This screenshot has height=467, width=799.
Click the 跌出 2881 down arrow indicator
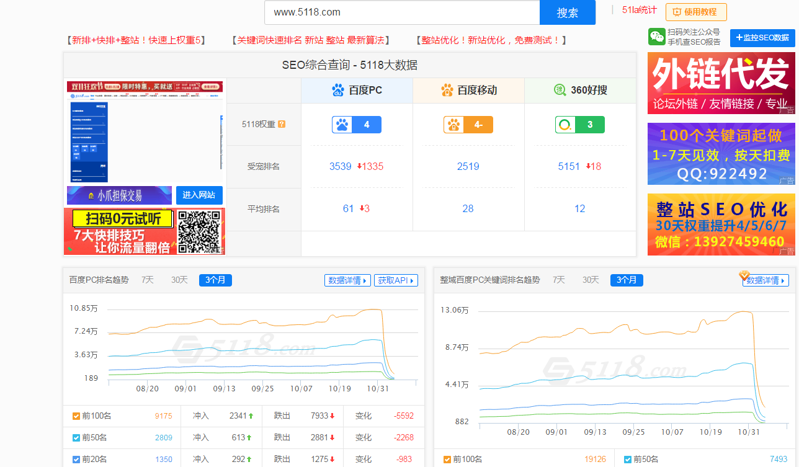coord(332,437)
